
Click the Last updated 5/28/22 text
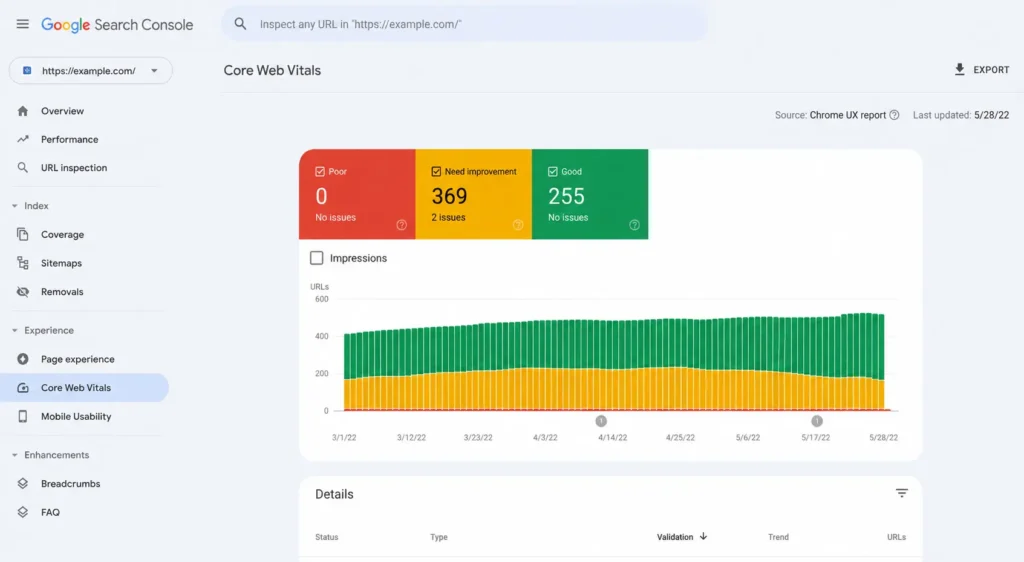pyautogui.click(x=961, y=115)
